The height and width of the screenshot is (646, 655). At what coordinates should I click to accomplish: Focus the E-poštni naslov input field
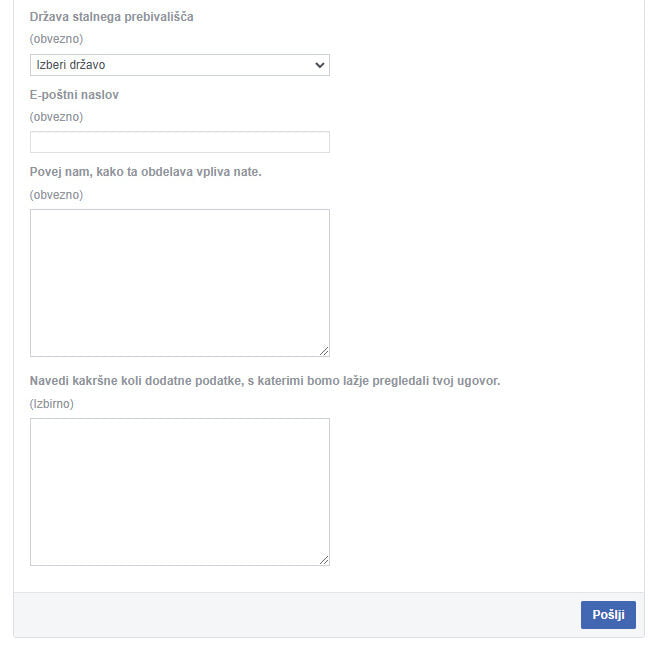coord(180,142)
